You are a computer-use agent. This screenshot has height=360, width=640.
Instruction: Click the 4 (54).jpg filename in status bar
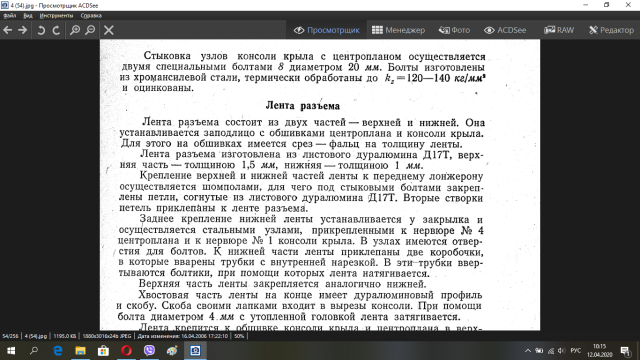click(x=36, y=336)
